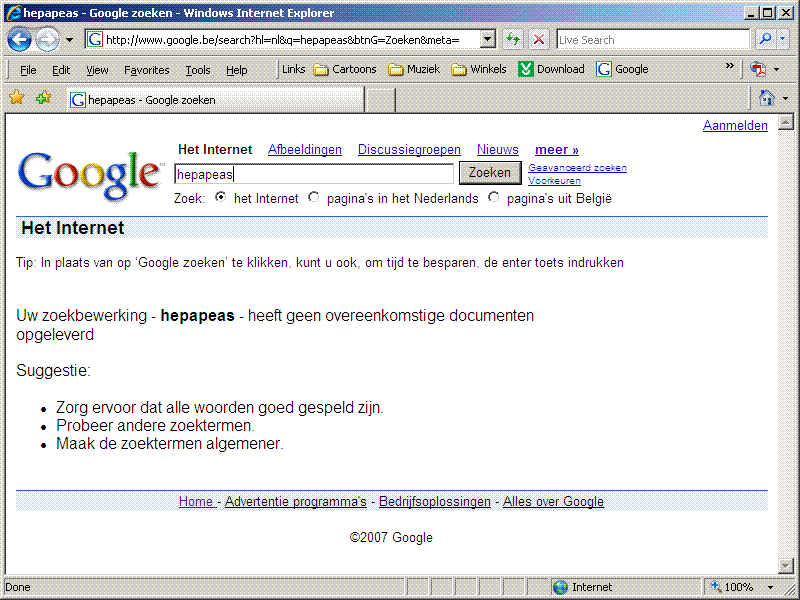Click the vertical scrollbar down arrow
Screen dimensions: 800x600
(786, 565)
